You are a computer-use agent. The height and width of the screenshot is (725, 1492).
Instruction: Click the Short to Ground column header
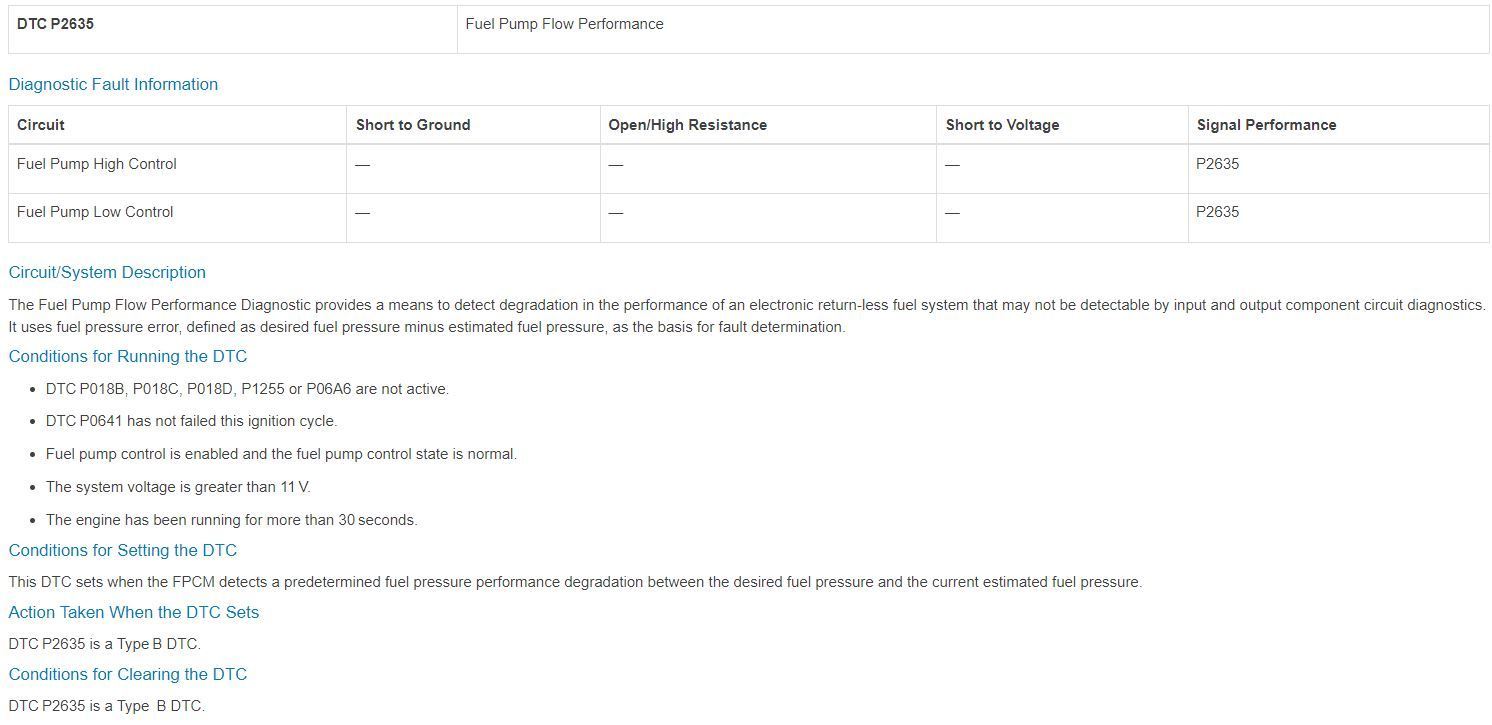(413, 125)
